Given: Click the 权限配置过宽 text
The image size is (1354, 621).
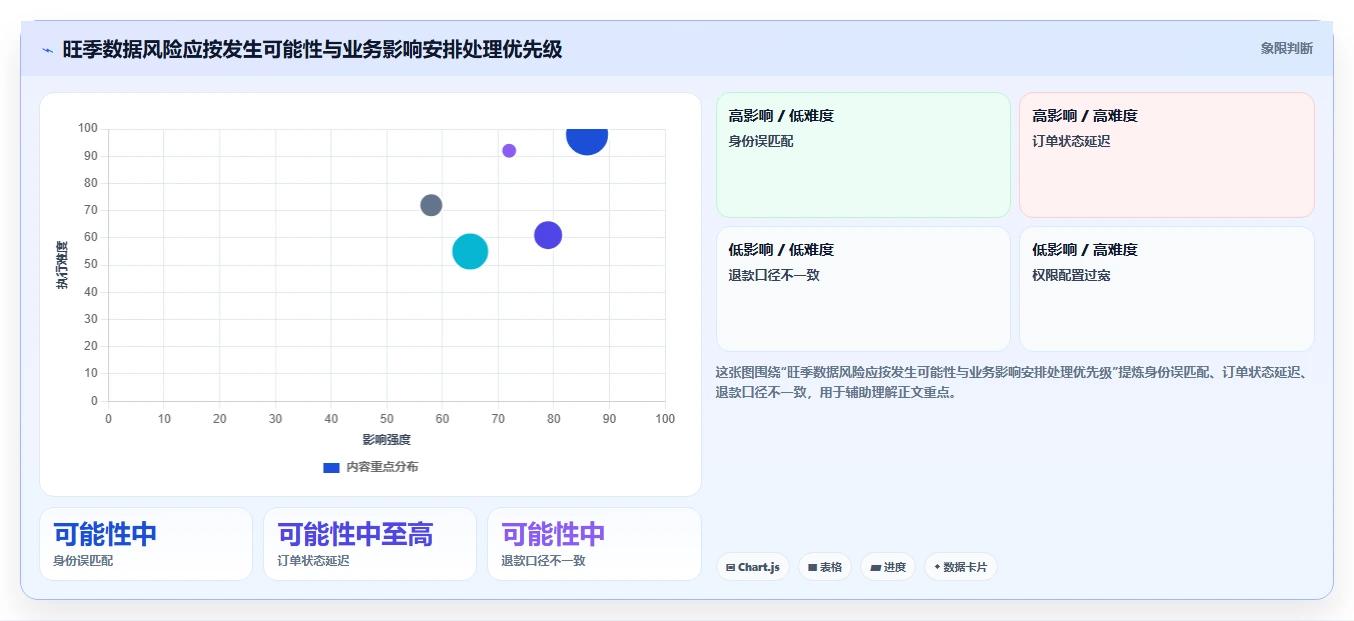Looking at the screenshot, I should [x=1071, y=275].
